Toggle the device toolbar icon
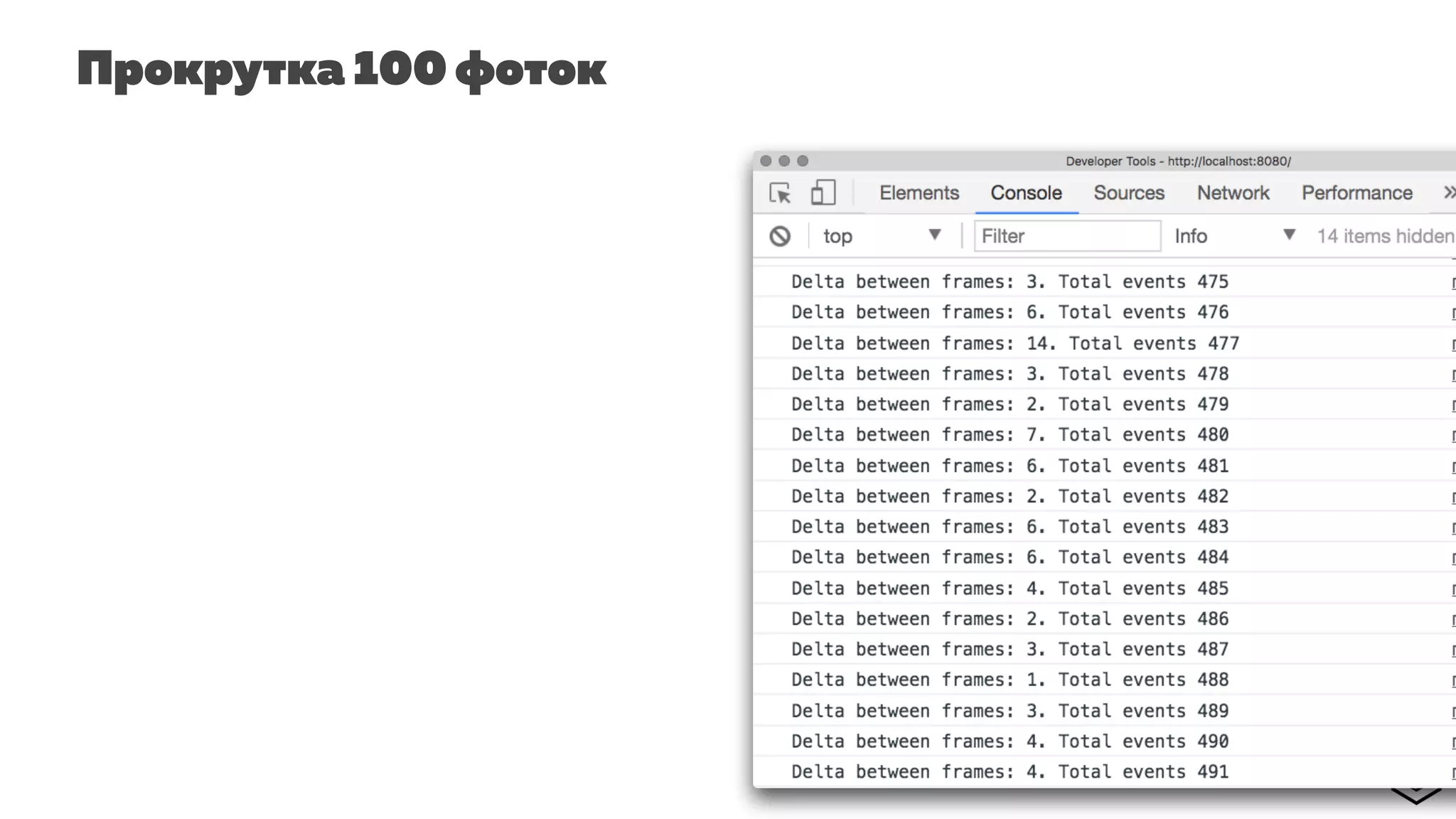 823,193
